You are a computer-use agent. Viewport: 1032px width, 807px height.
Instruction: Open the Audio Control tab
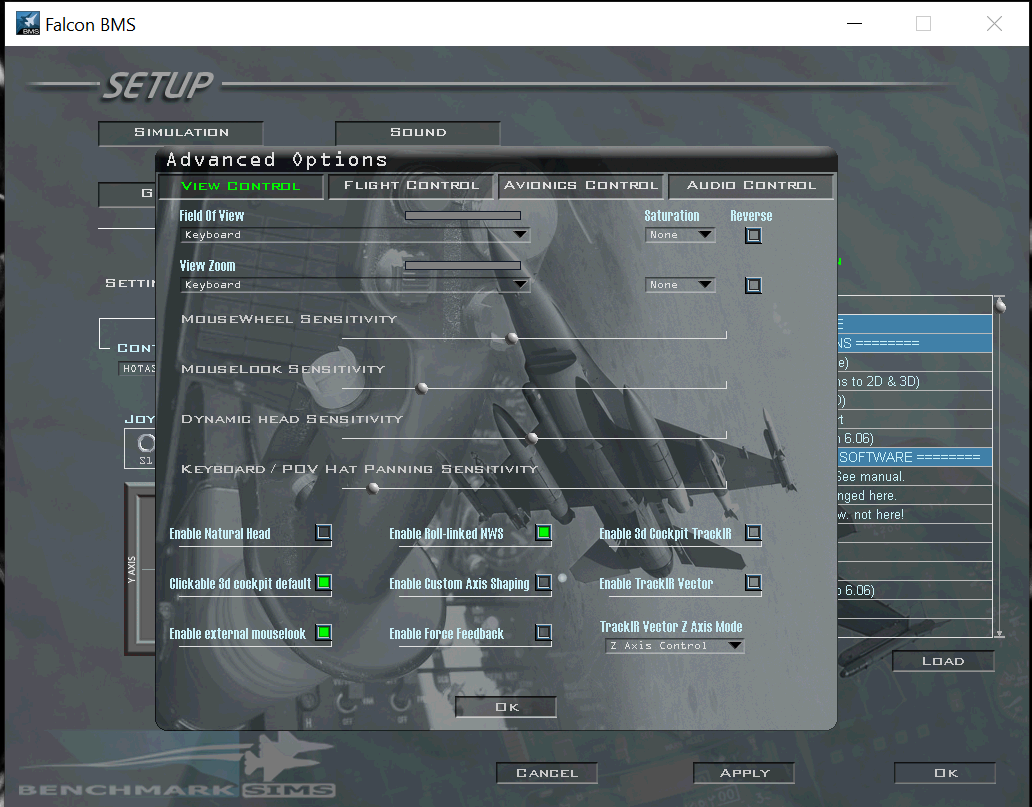tap(751, 186)
